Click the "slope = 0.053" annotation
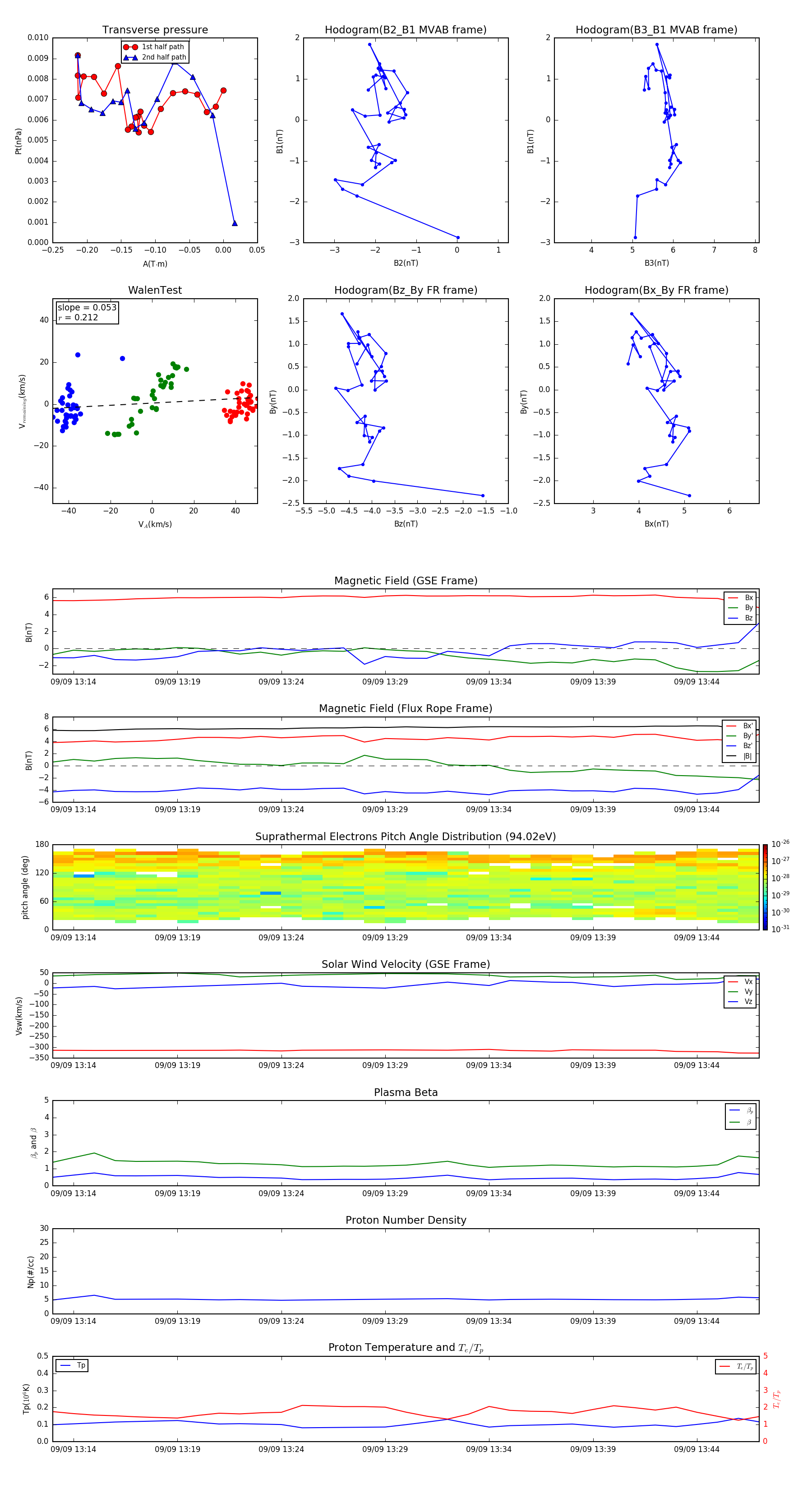The image size is (812, 1489). click(x=87, y=308)
